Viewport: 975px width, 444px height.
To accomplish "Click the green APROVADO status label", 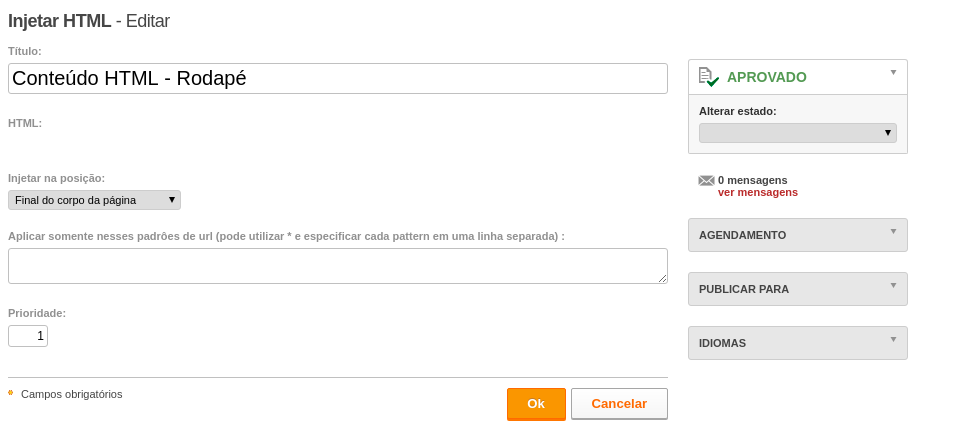I will pyautogui.click(x=767, y=77).
